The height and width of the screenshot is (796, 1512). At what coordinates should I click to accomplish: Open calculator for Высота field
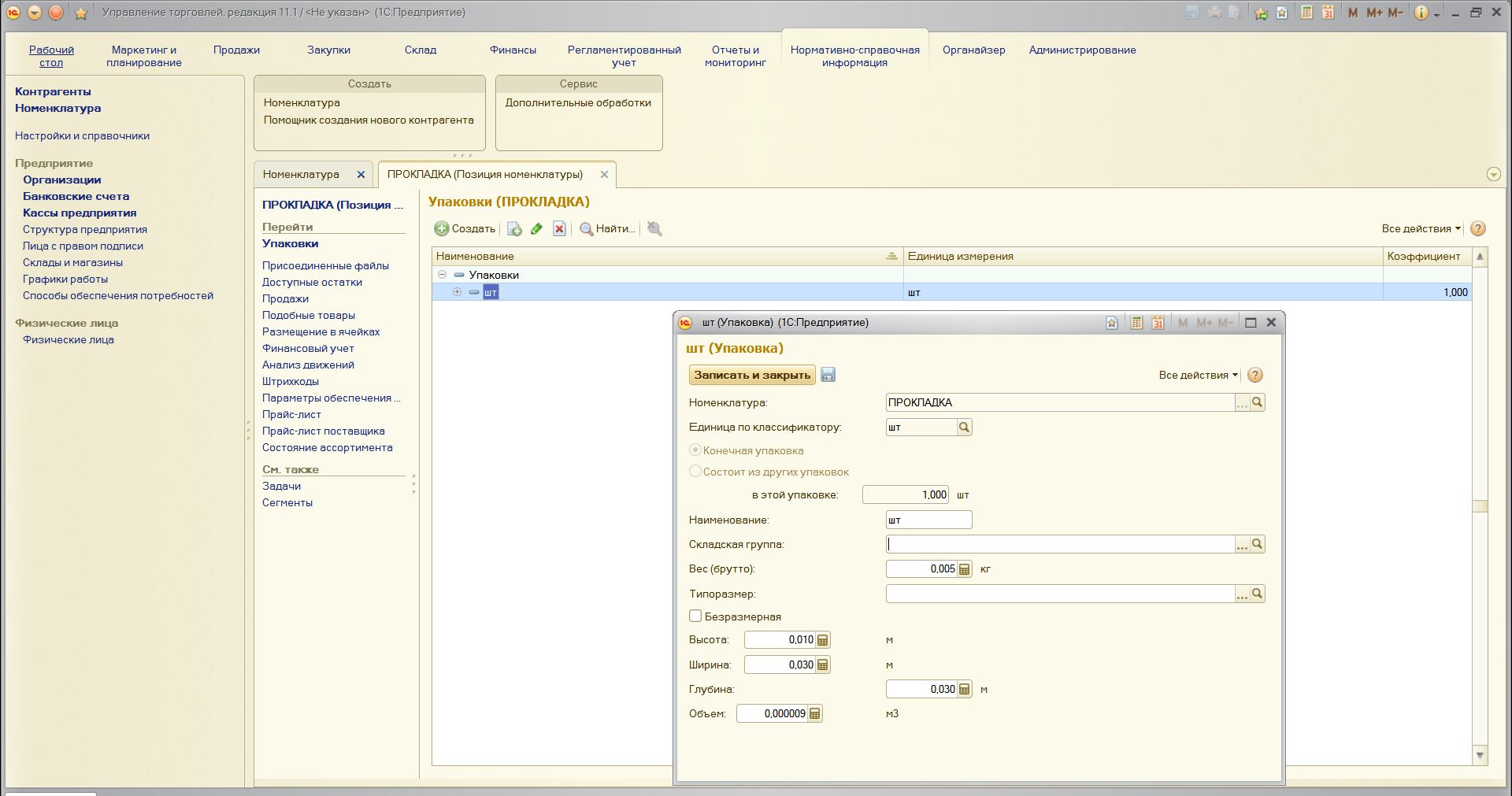click(822, 640)
